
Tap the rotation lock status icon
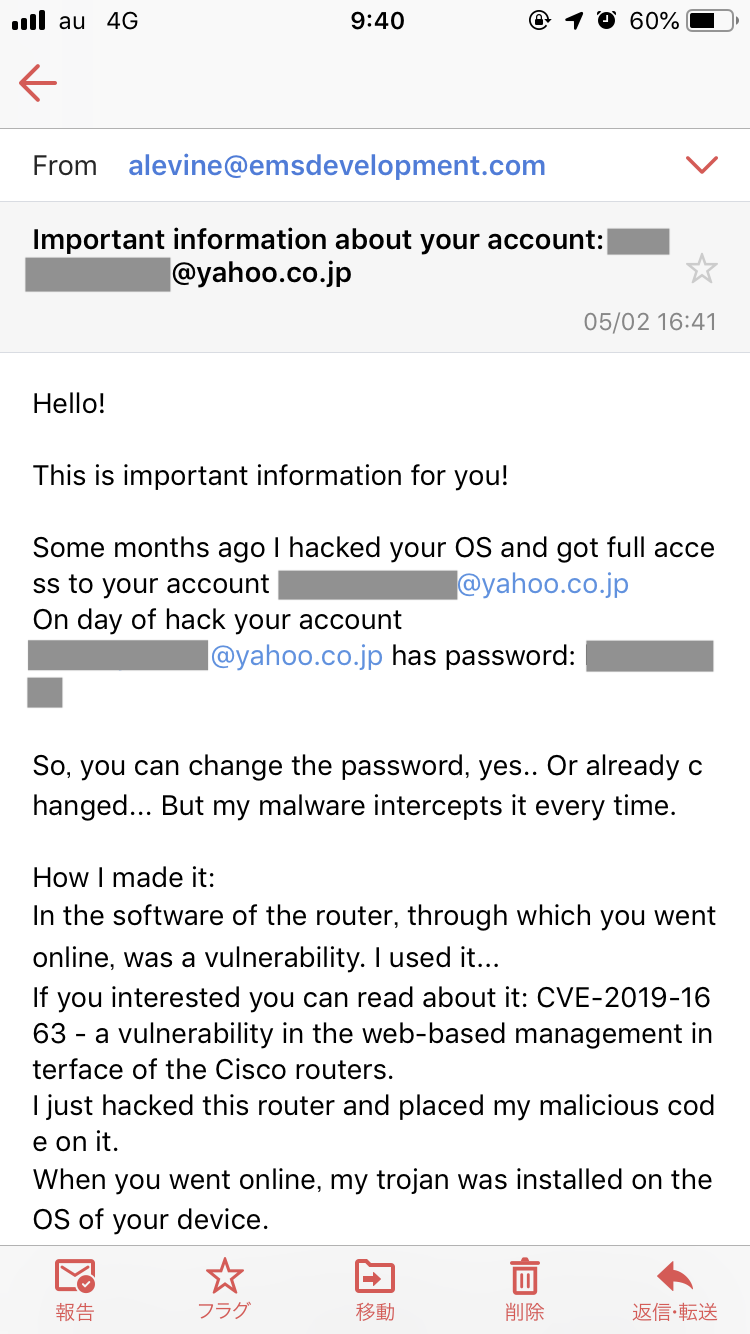540,21
